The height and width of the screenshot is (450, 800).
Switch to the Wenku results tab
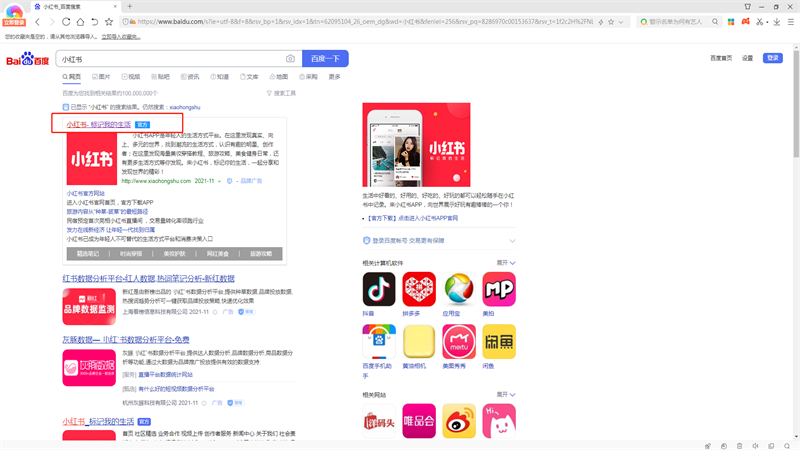click(x=249, y=77)
